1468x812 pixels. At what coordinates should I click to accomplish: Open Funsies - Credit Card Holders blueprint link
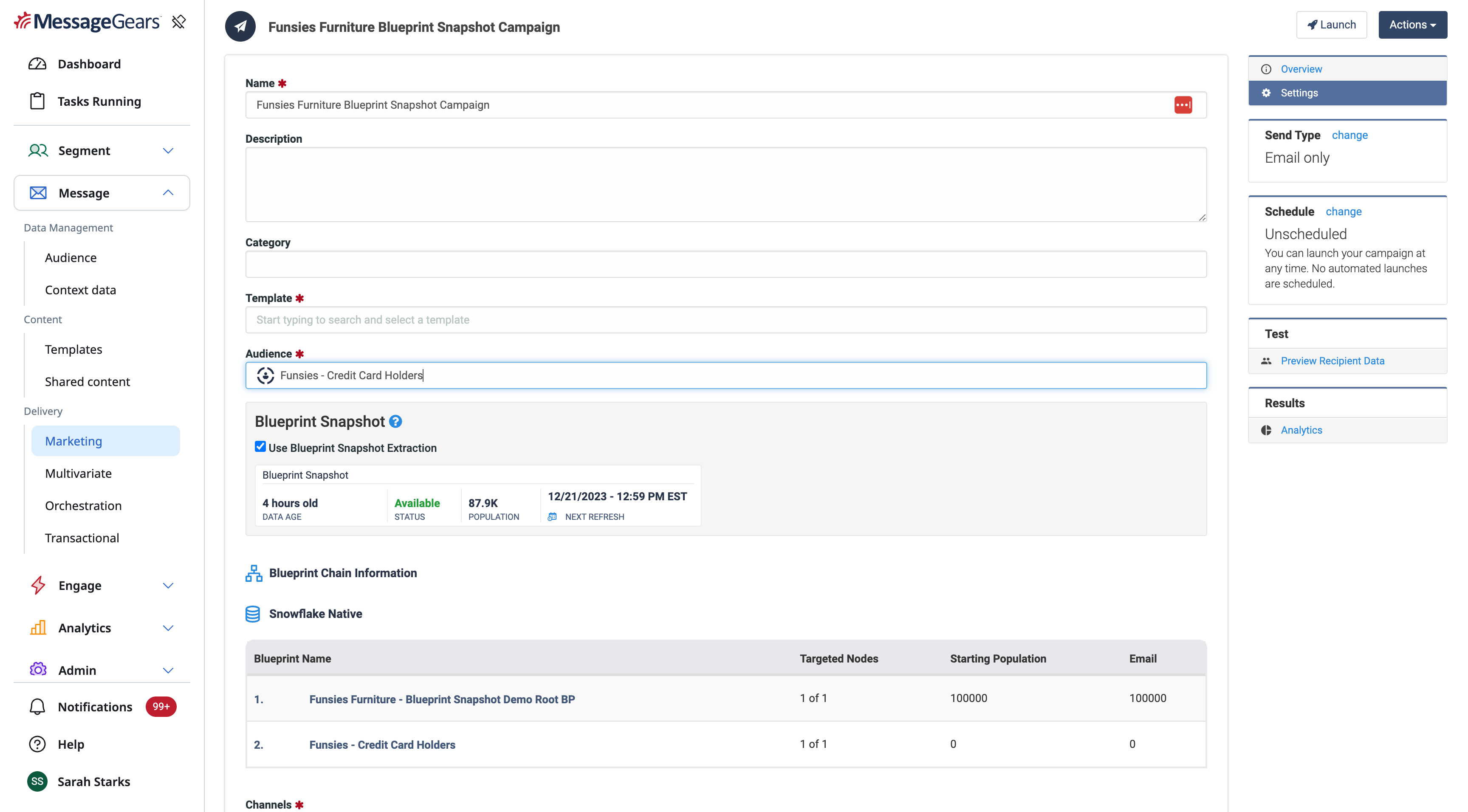[382, 745]
